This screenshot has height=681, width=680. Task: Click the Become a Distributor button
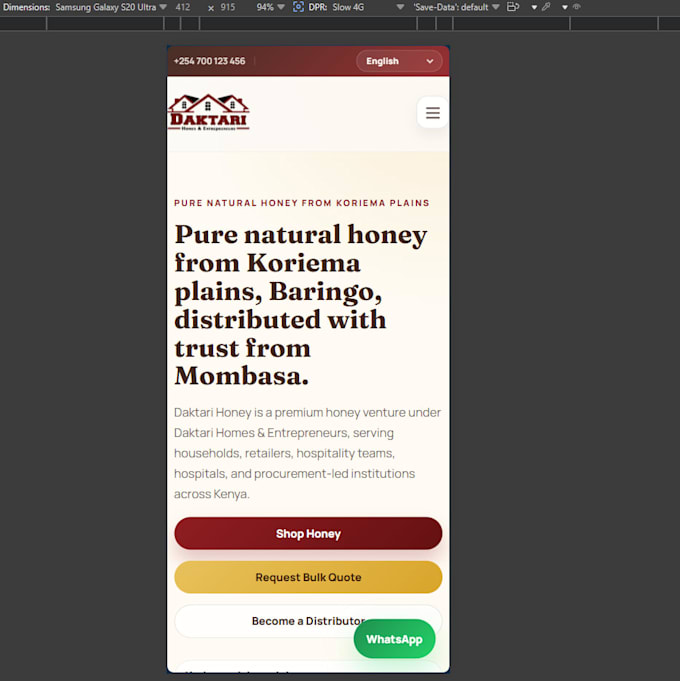(308, 621)
